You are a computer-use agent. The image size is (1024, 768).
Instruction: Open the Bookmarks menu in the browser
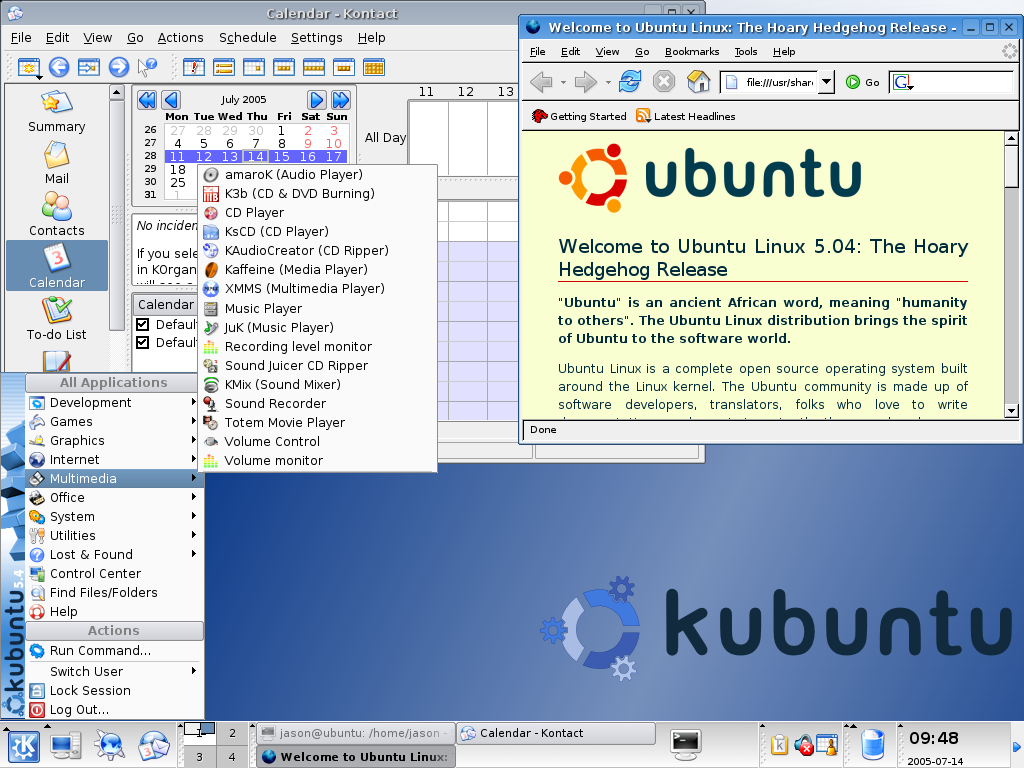[x=692, y=52]
